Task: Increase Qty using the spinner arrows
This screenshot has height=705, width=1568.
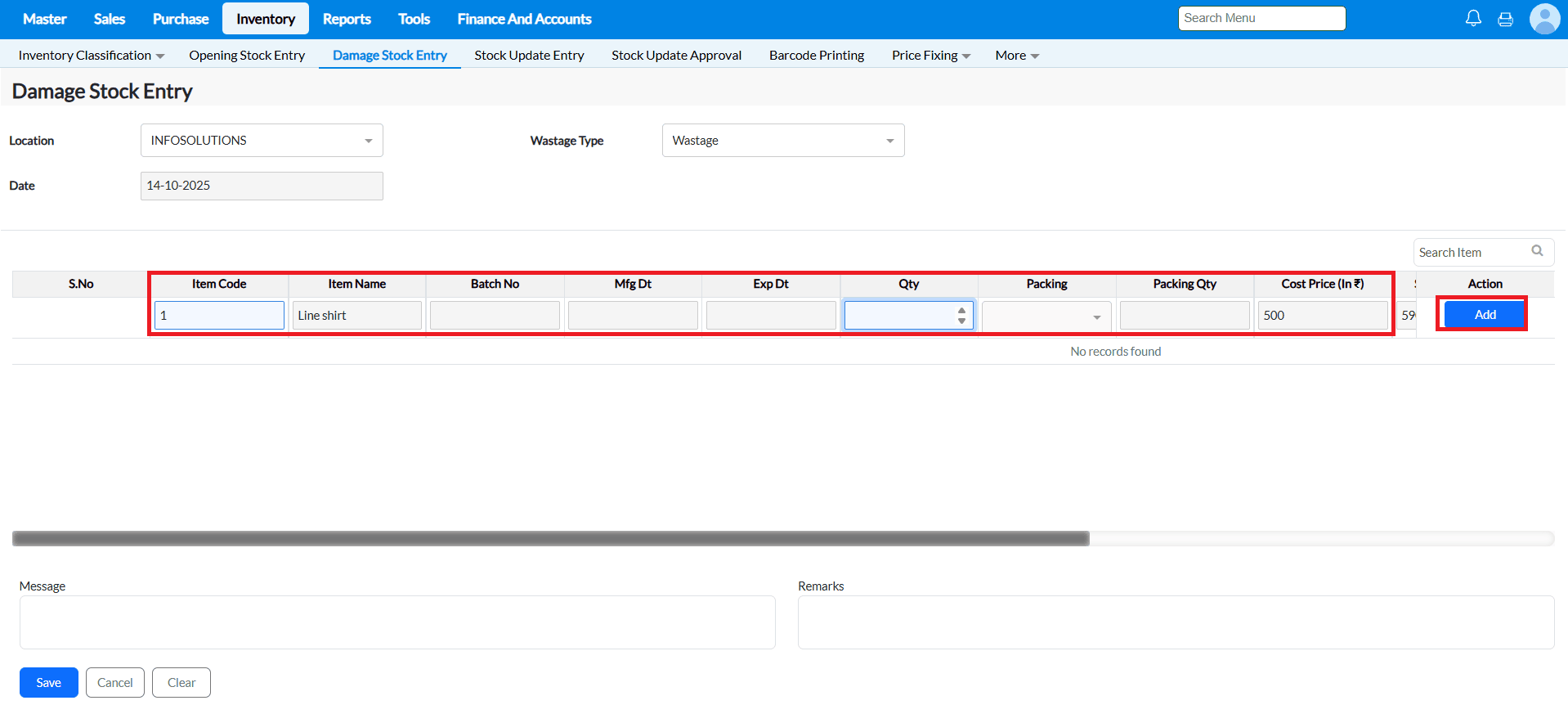Action: click(961, 310)
